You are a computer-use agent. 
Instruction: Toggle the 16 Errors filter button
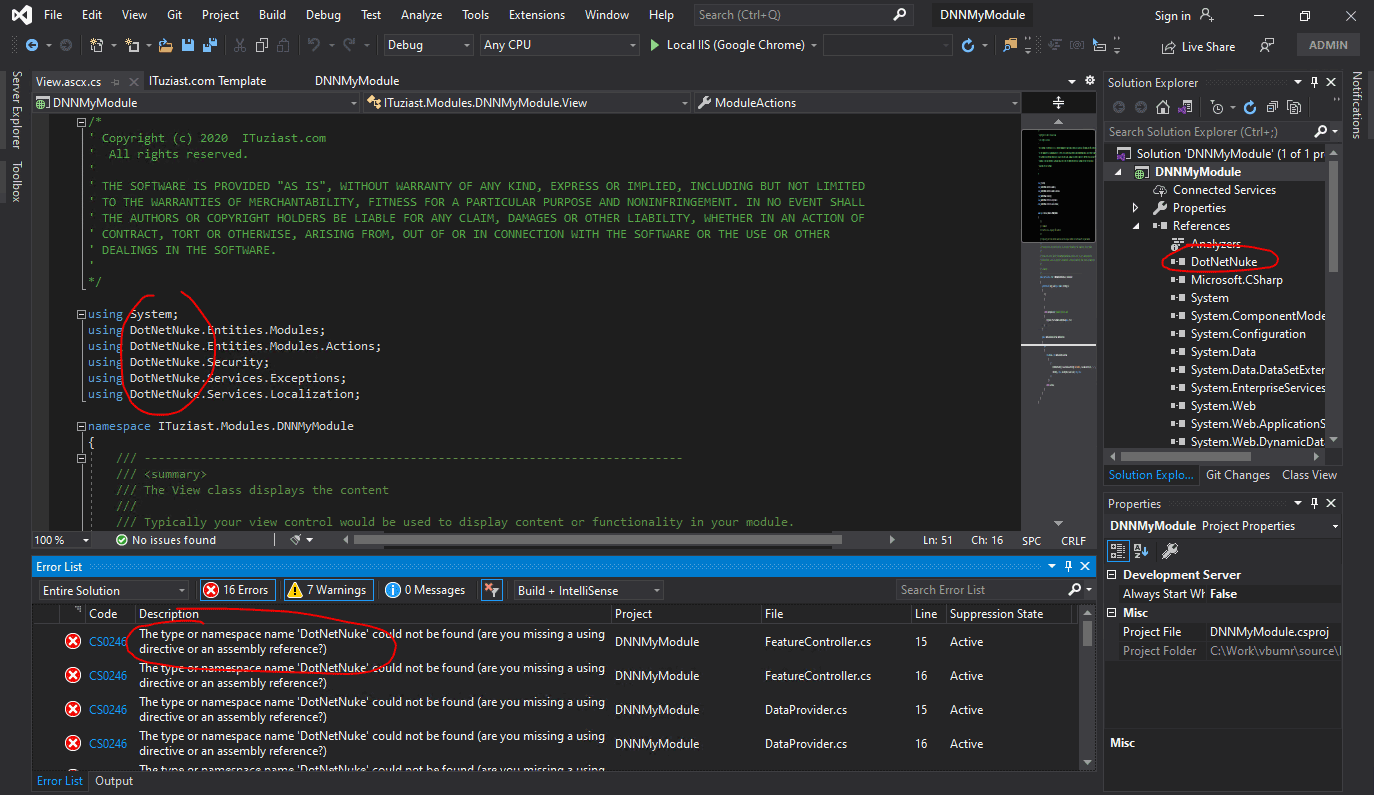237,589
